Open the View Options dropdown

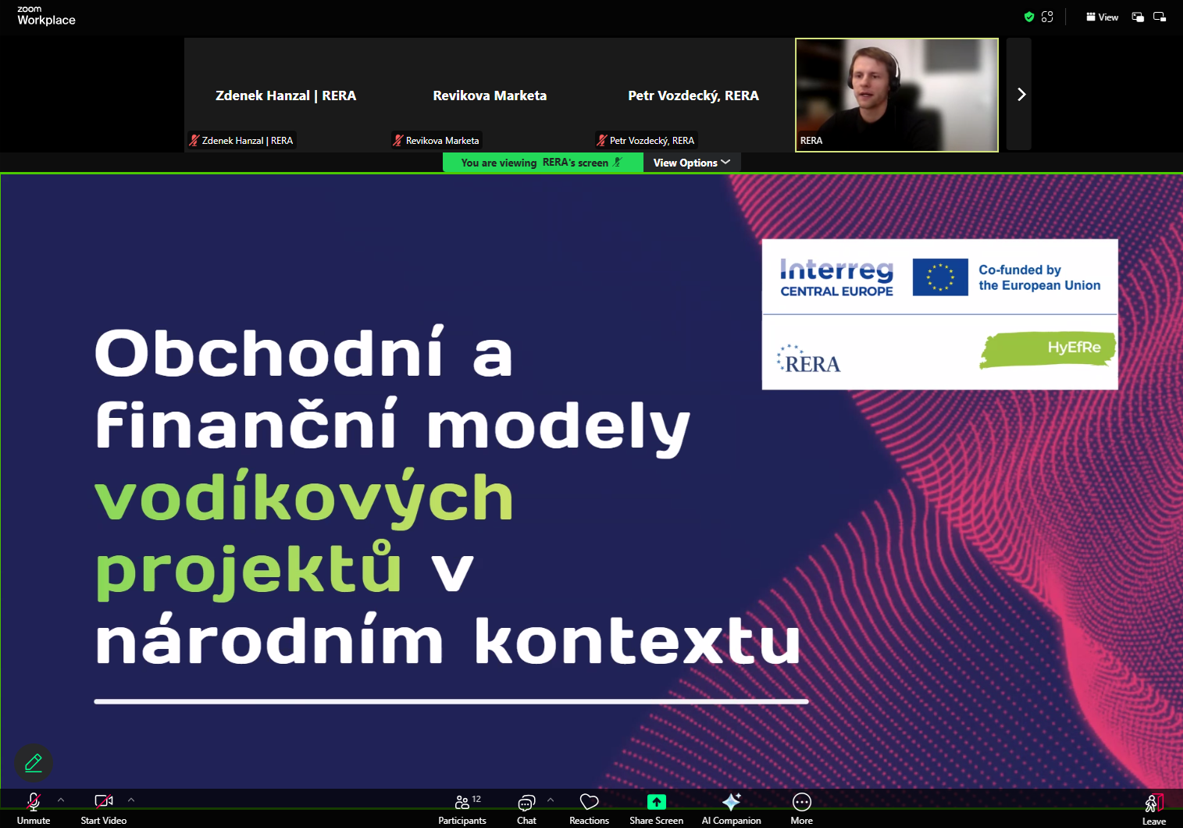click(x=691, y=163)
